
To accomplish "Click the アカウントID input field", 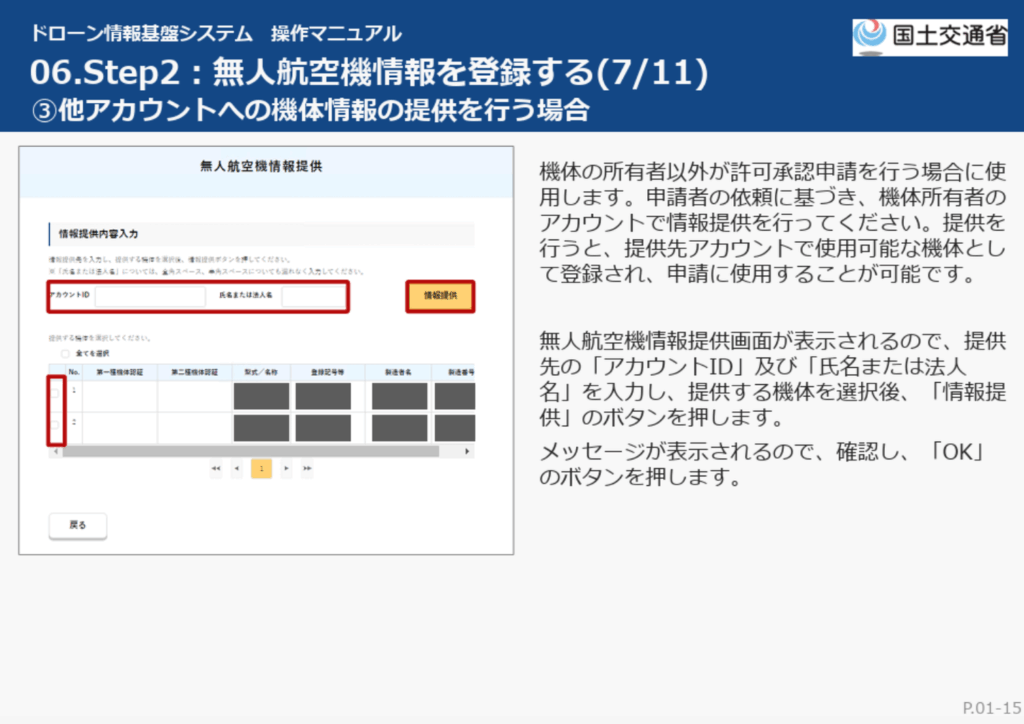I will (x=150, y=297).
